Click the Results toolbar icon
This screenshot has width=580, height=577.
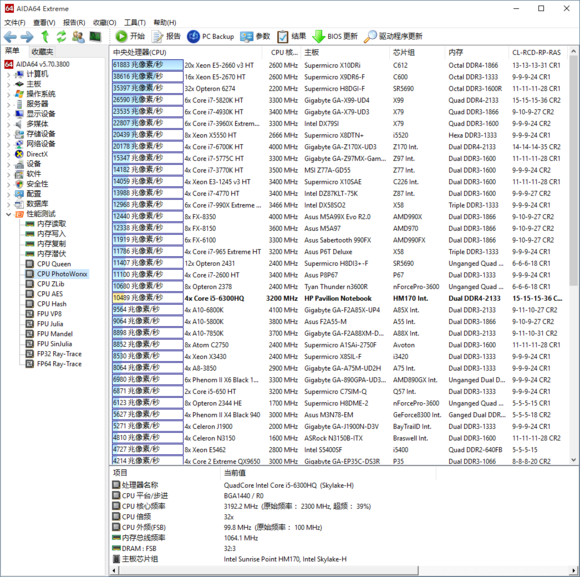[x=283, y=36]
